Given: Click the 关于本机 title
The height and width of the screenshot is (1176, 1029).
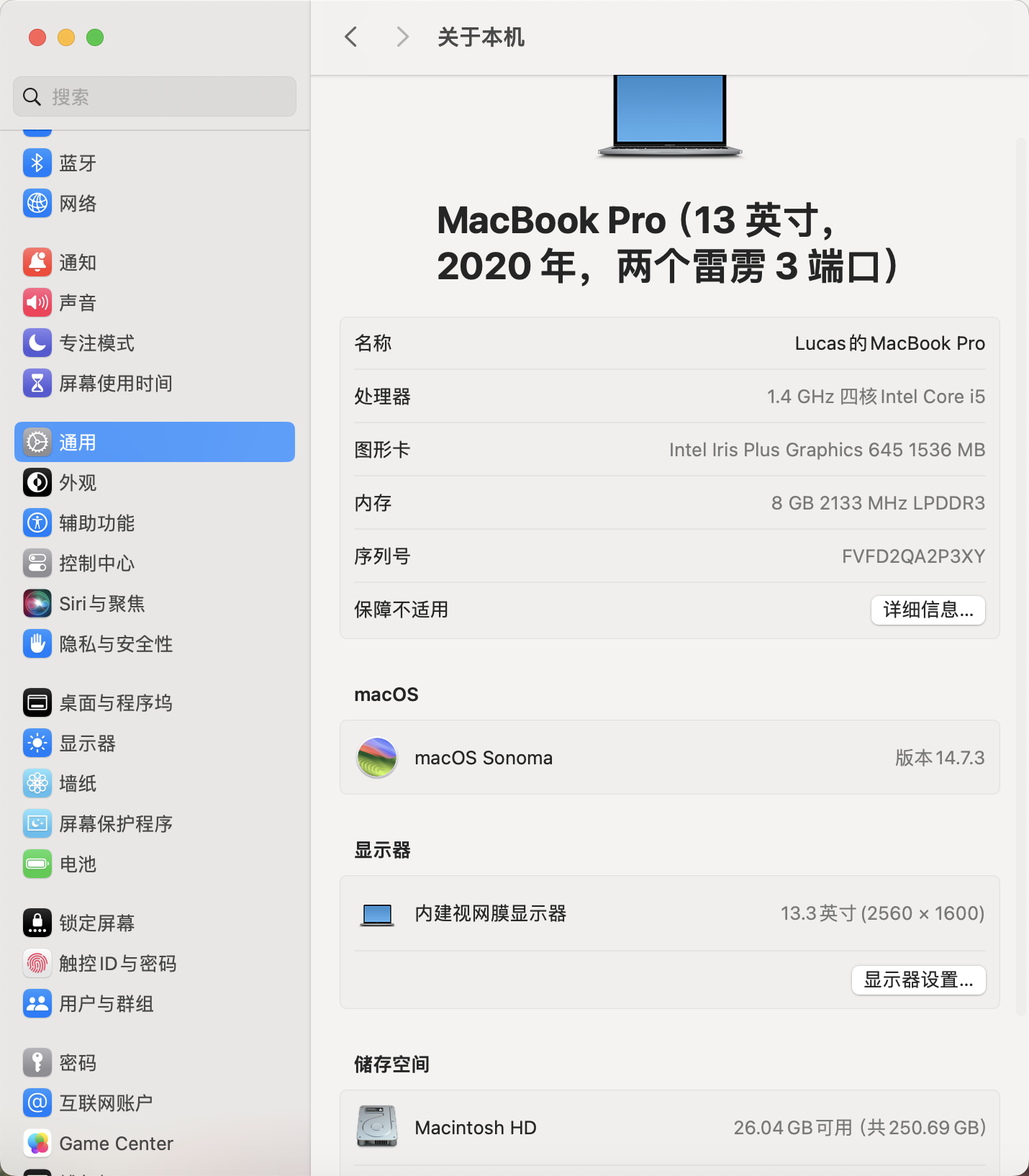Looking at the screenshot, I should click(481, 37).
